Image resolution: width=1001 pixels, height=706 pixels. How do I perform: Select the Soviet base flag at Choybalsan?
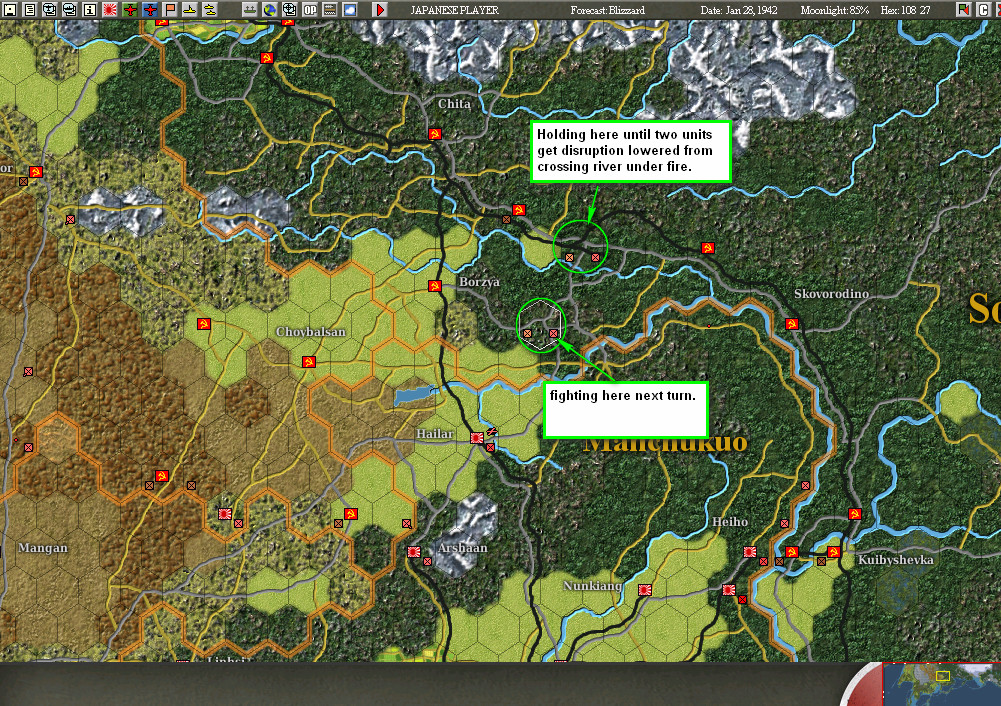pyautogui.click(x=309, y=362)
